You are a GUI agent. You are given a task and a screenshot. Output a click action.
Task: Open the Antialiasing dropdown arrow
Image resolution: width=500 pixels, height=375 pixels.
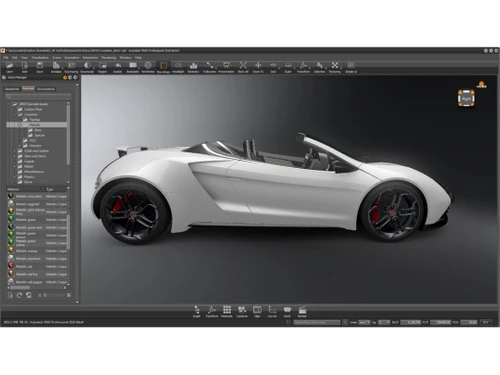tap(62, 68)
